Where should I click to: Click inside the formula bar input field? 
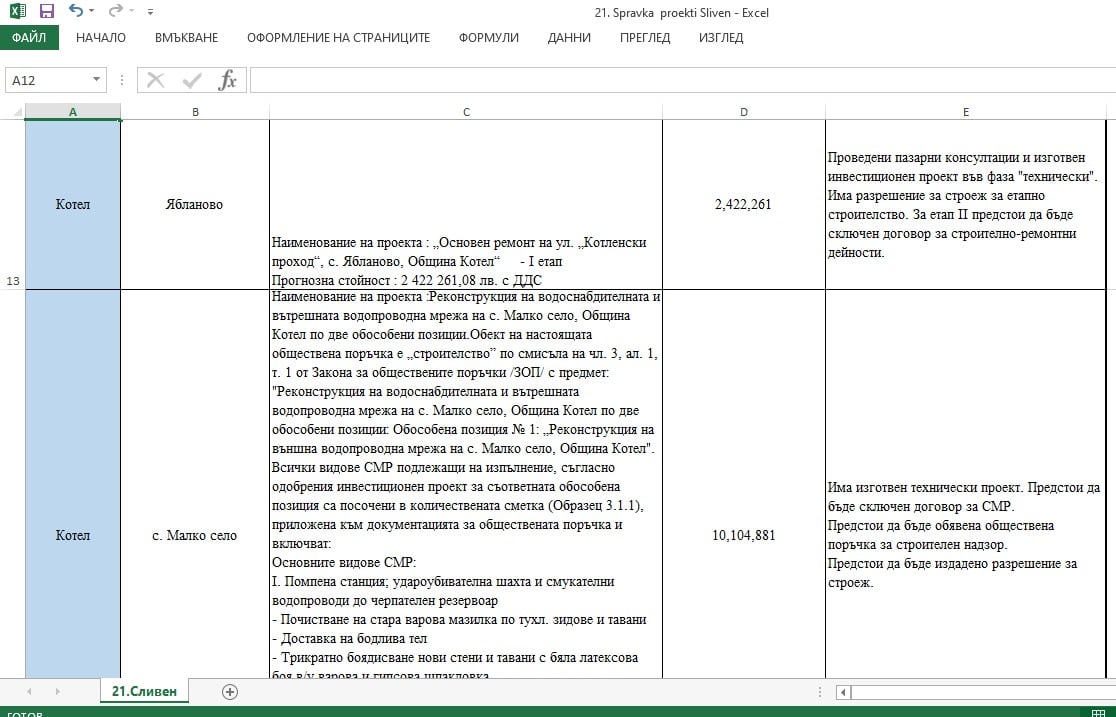coord(680,80)
